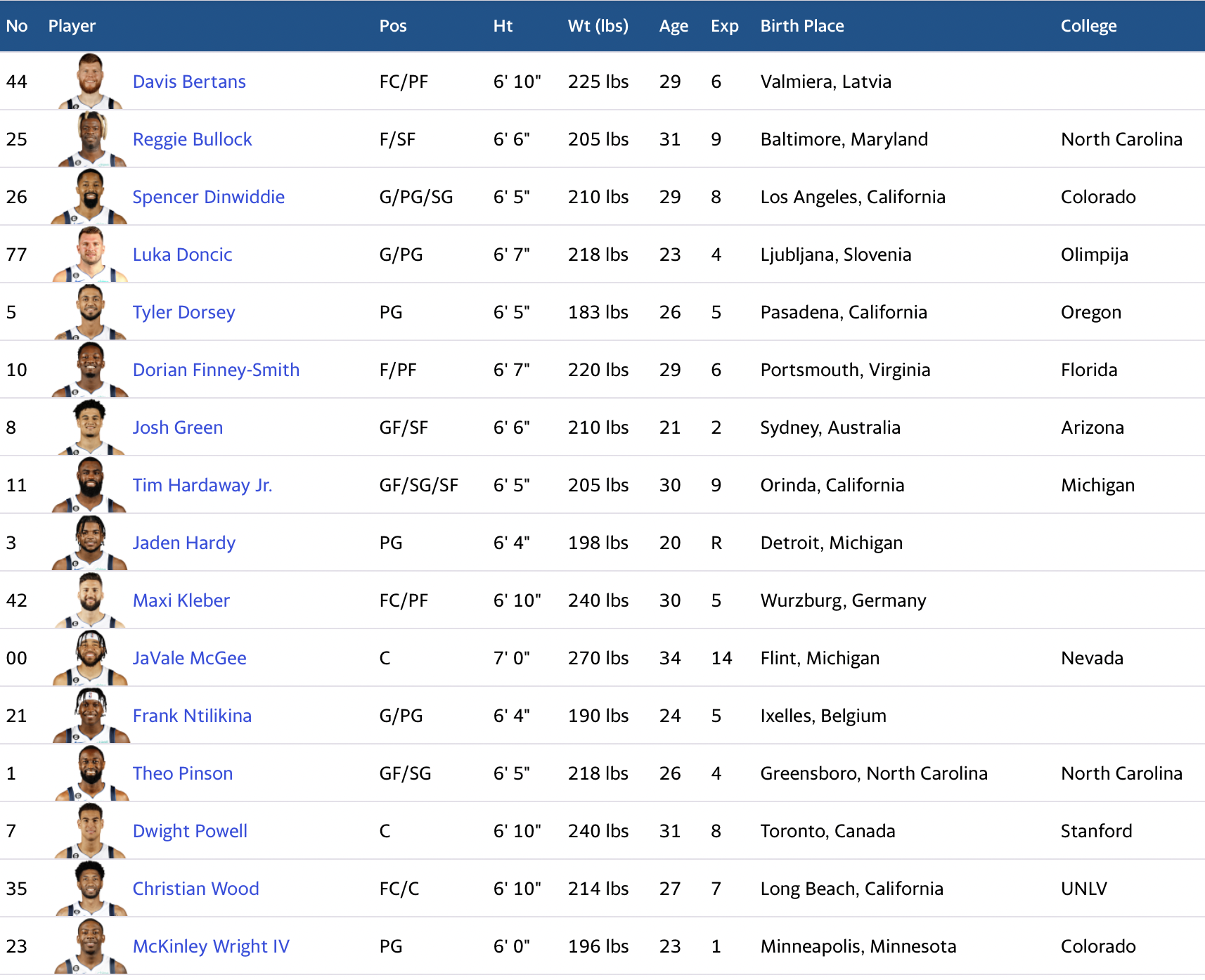The height and width of the screenshot is (980, 1205).
Task: Sort by Birth Place column header
Action: click(802, 26)
